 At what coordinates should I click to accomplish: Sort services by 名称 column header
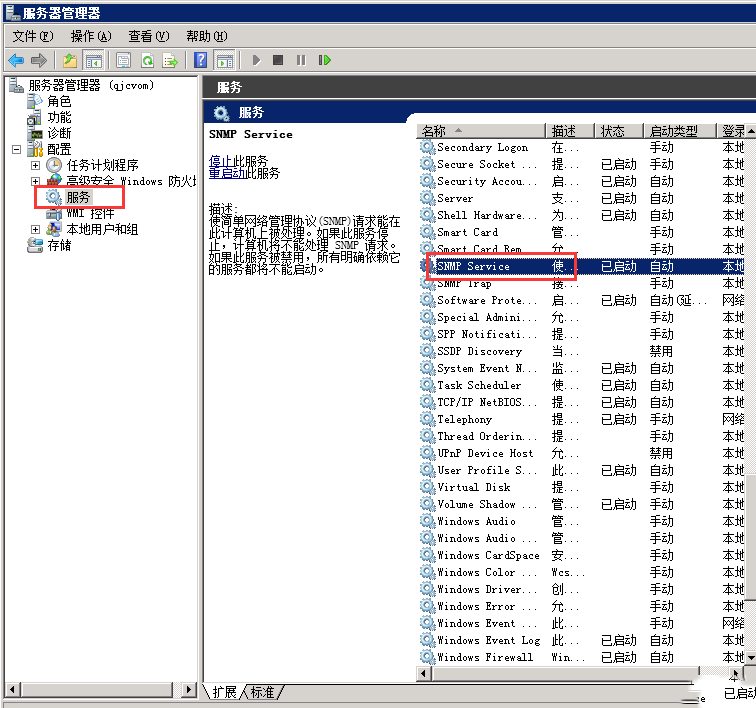point(481,131)
